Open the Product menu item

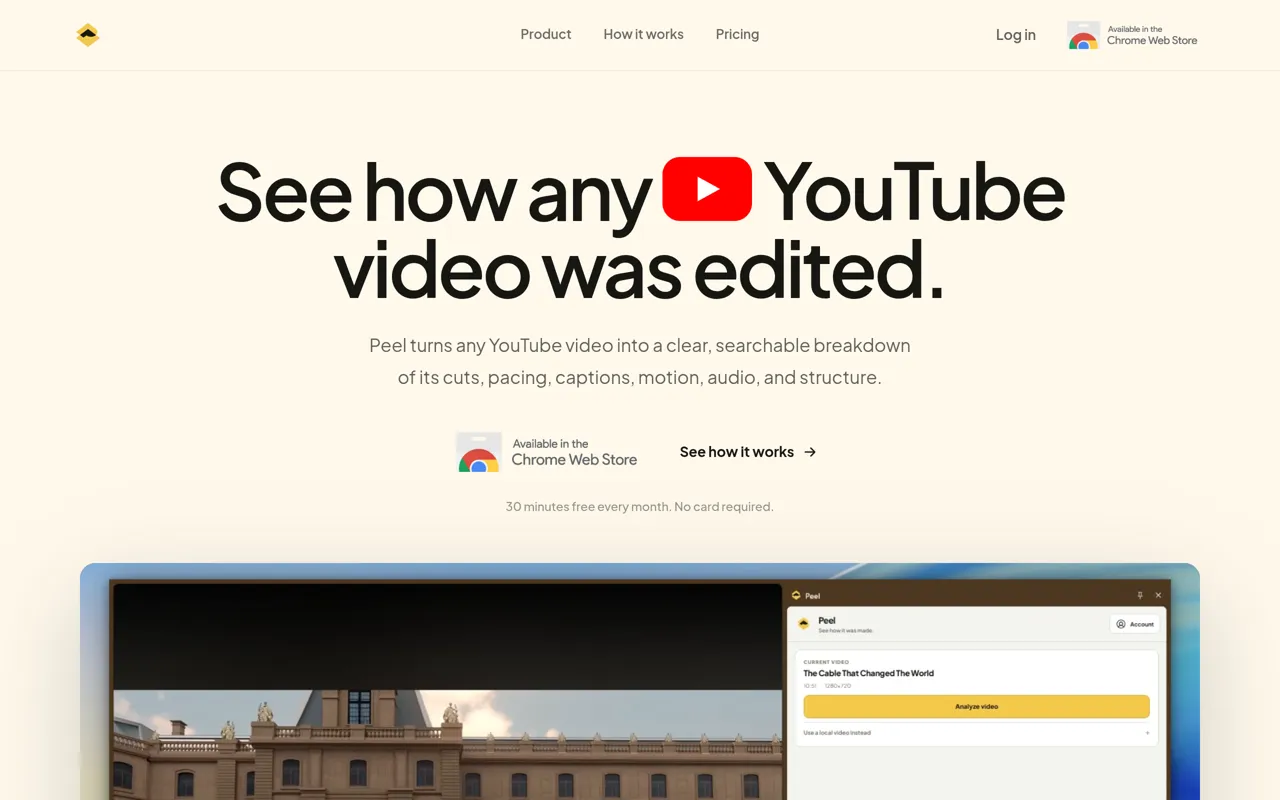(546, 34)
